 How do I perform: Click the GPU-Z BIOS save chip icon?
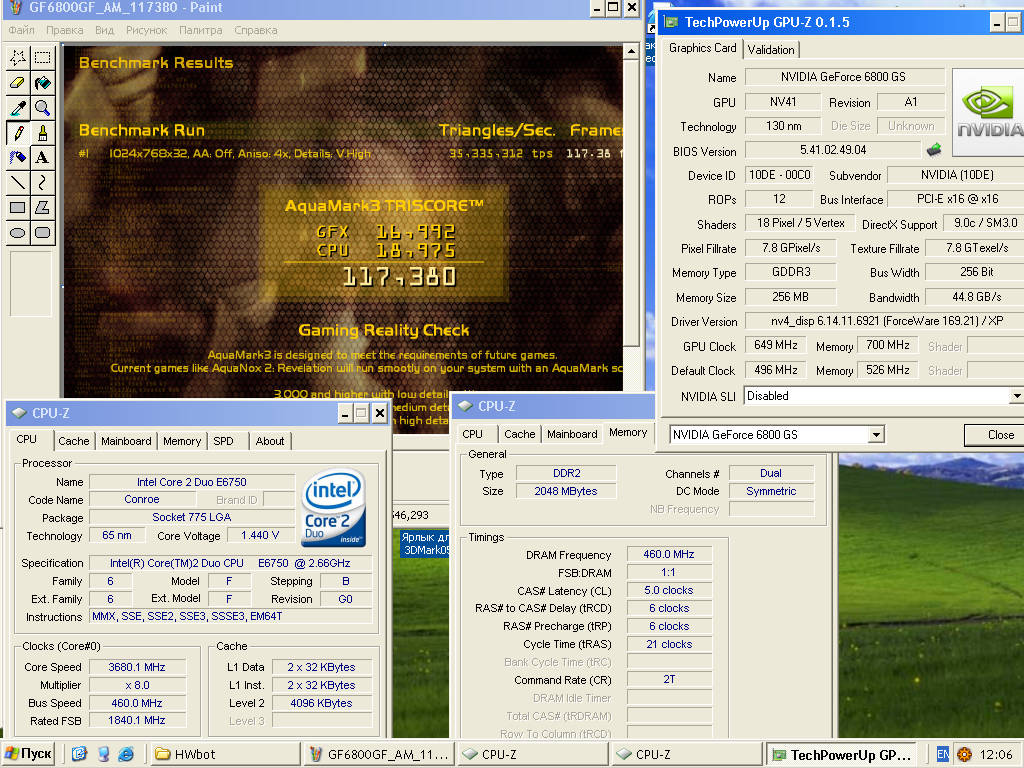click(x=934, y=150)
